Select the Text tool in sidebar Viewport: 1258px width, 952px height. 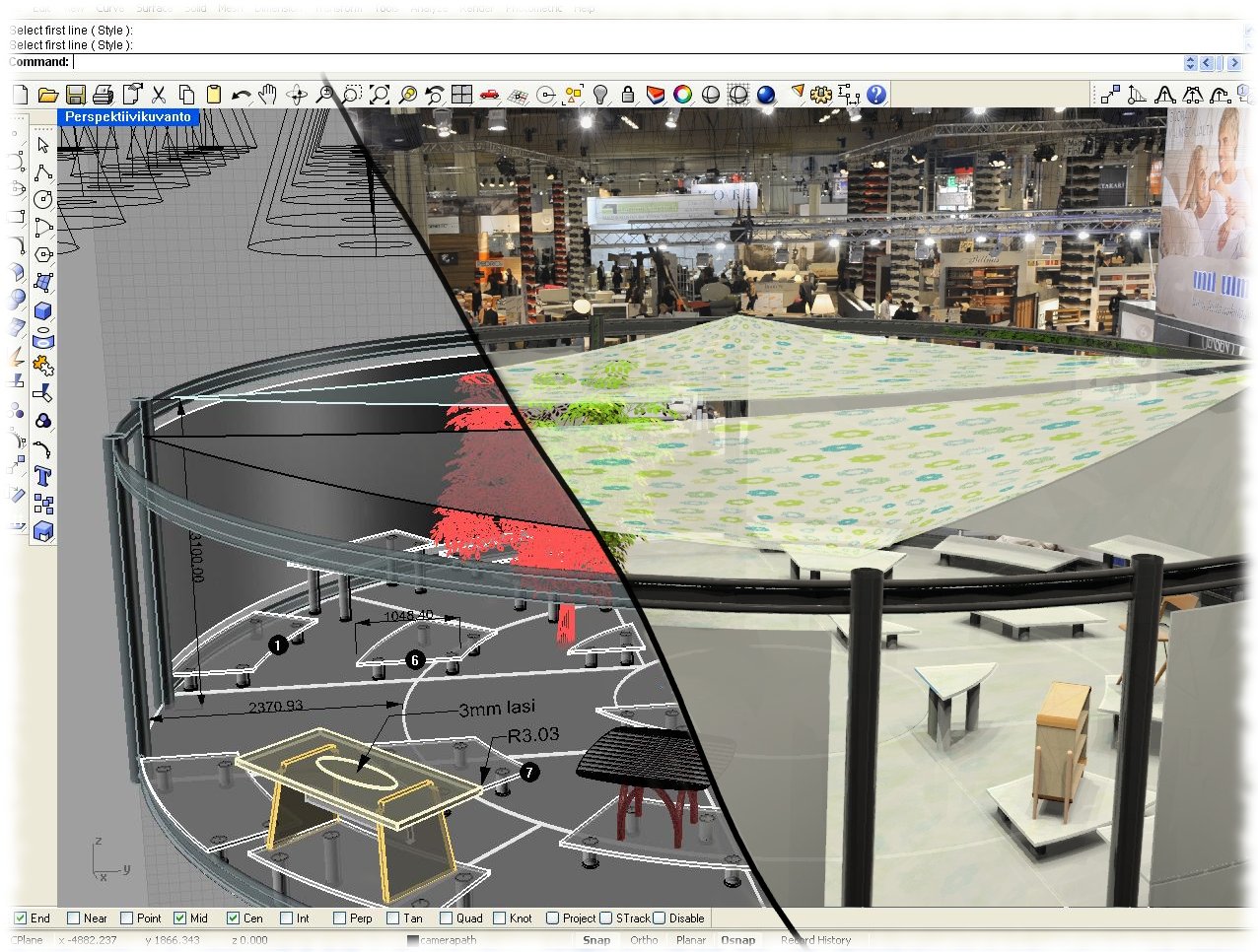click(42, 477)
